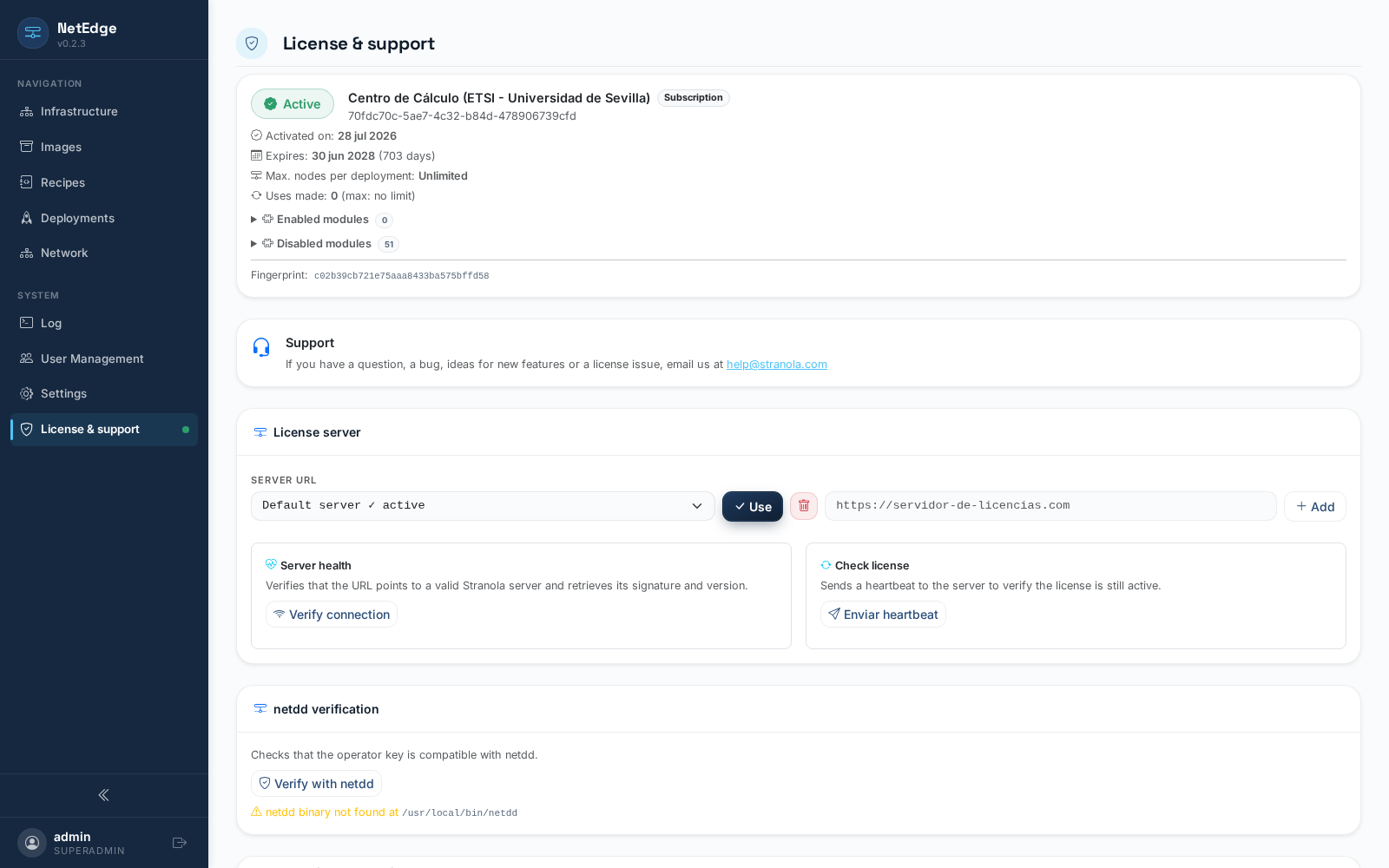Open Infrastructure in the sidebar

tap(104, 111)
